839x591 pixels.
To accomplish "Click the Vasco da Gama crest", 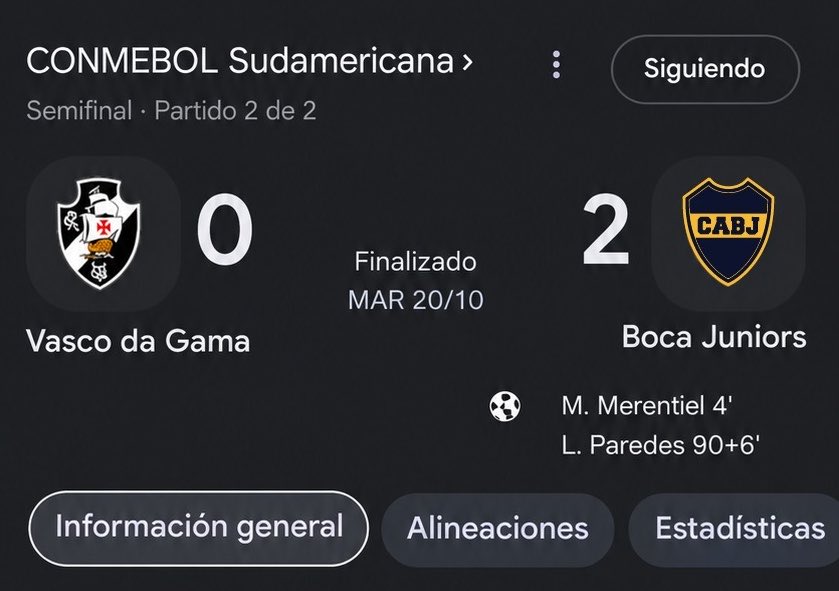I will pos(99,234).
